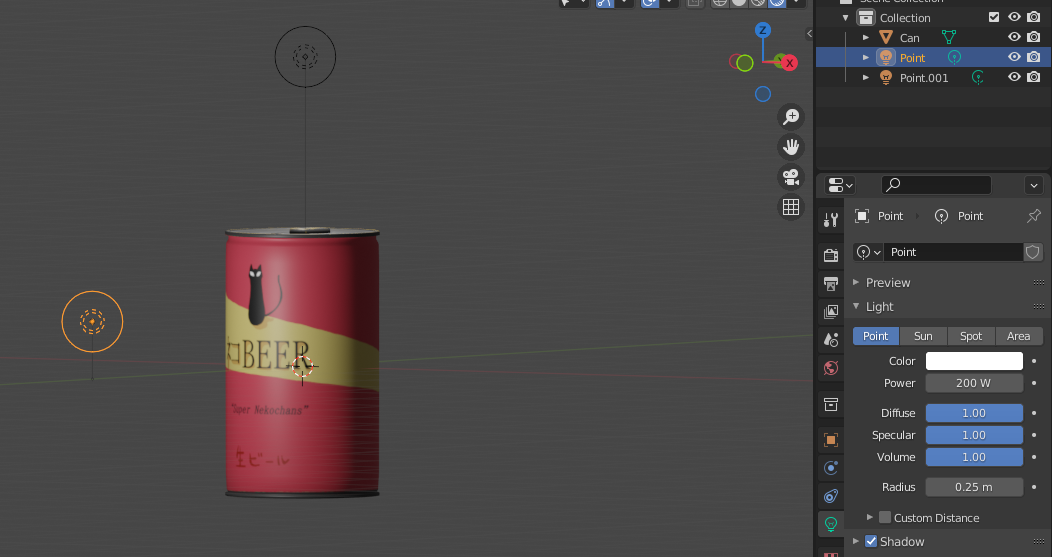Expand the Preview panel
This screenshot has width=1052, height=557.
click(856, 283)
